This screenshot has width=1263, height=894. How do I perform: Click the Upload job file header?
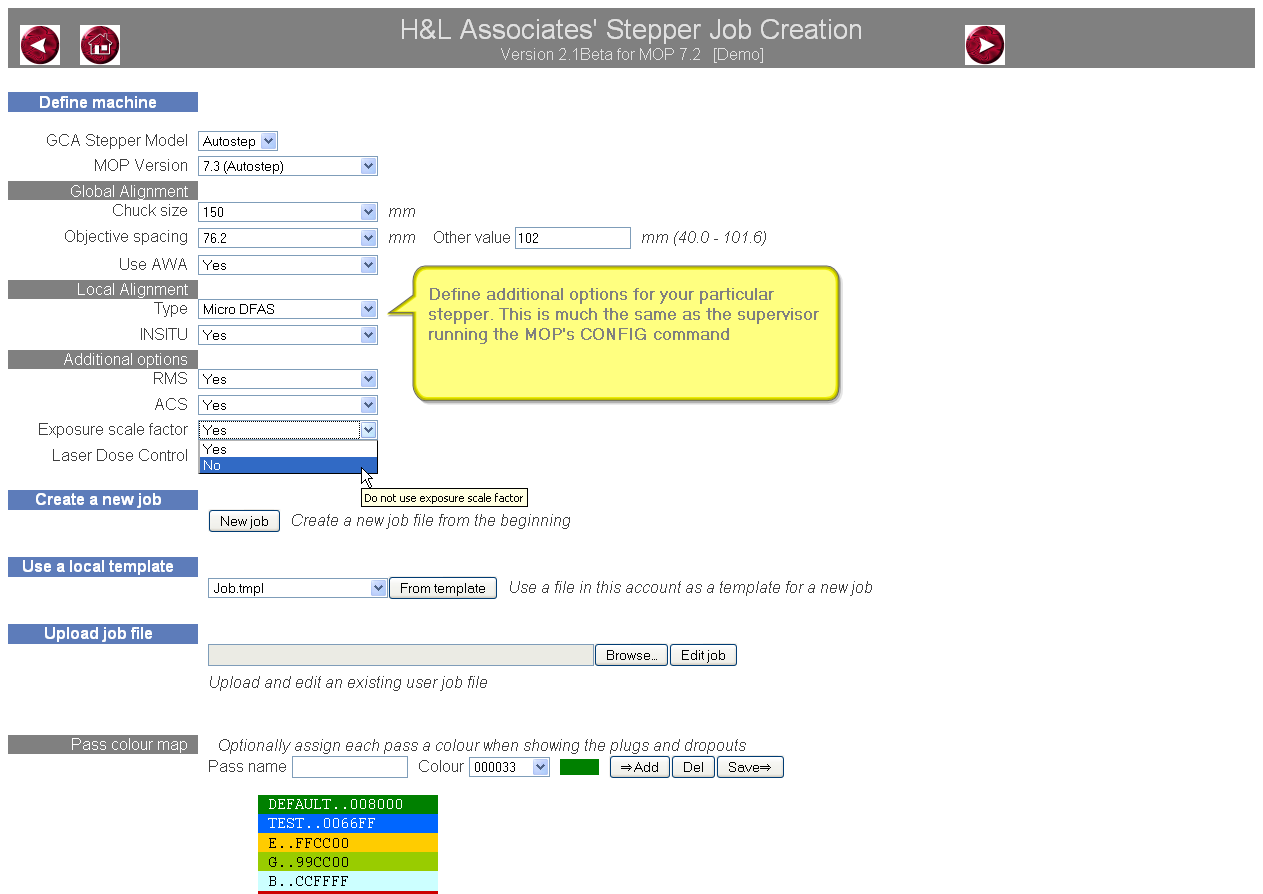[x=103, y=634]
